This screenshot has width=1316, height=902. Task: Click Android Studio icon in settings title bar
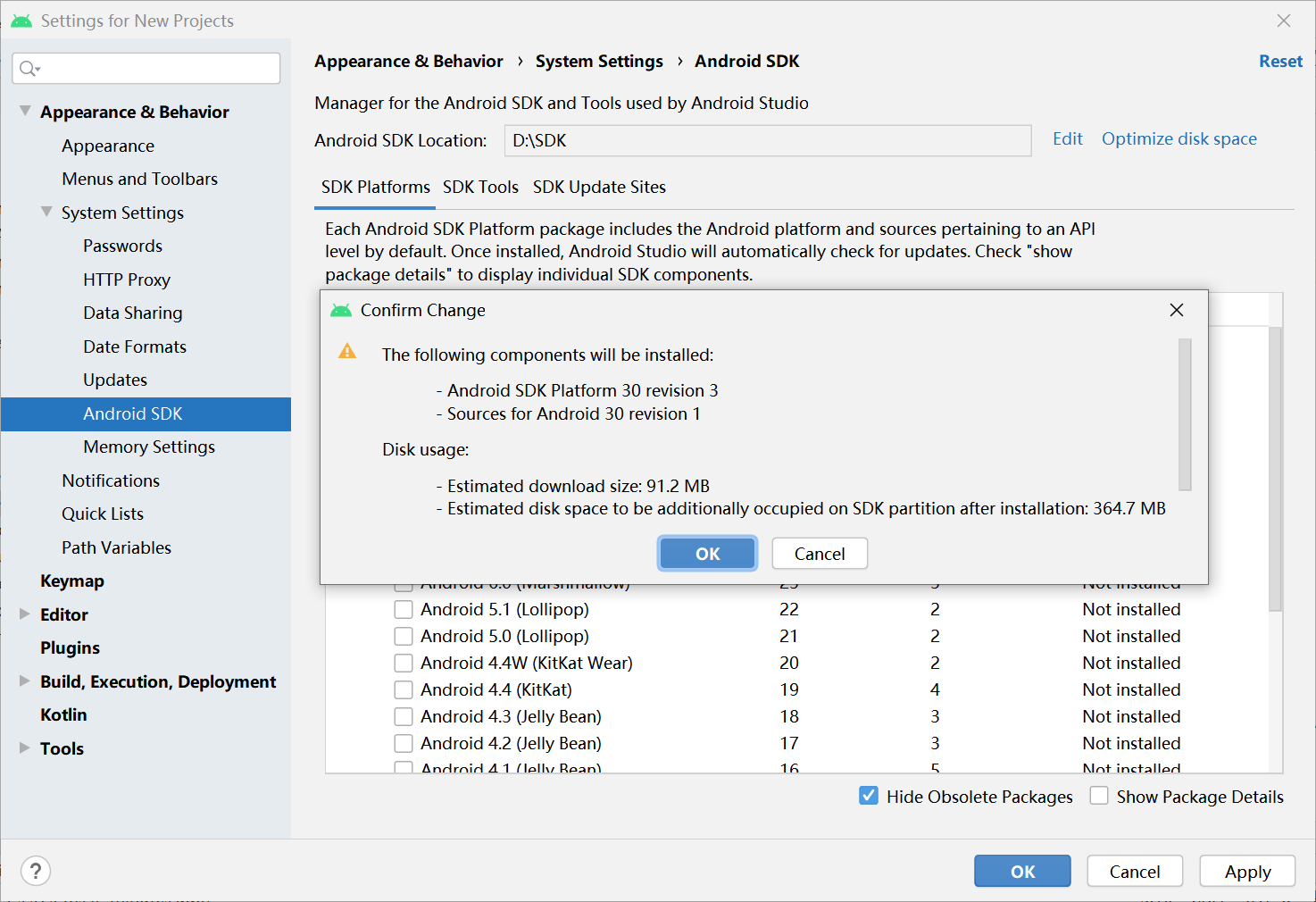click(x=21, y=21)
